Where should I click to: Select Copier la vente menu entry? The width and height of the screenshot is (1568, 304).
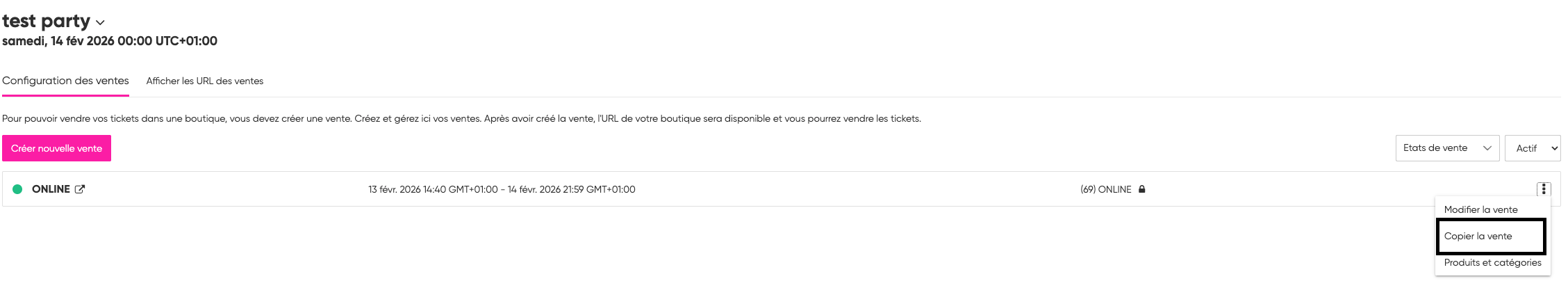(x=1478, y=236)
